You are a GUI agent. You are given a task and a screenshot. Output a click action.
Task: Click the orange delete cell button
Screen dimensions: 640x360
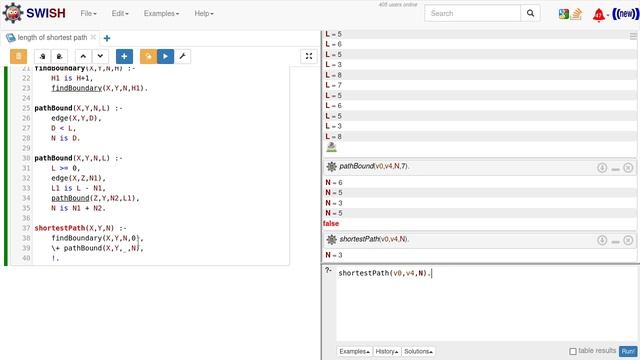(x=18, y=56)
